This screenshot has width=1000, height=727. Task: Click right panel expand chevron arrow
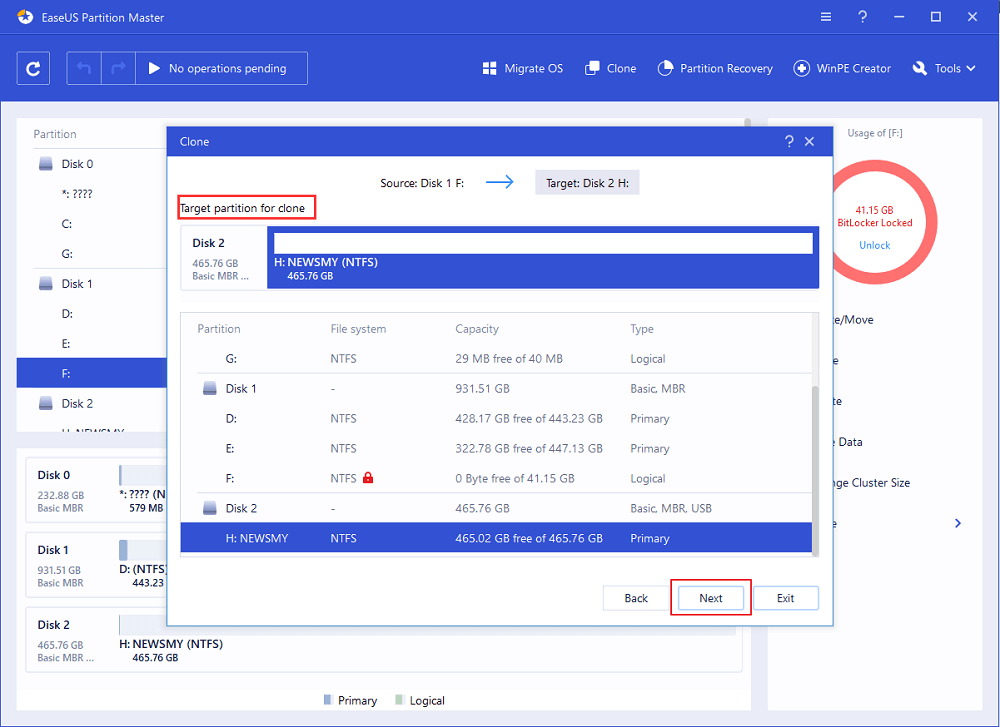958,524
